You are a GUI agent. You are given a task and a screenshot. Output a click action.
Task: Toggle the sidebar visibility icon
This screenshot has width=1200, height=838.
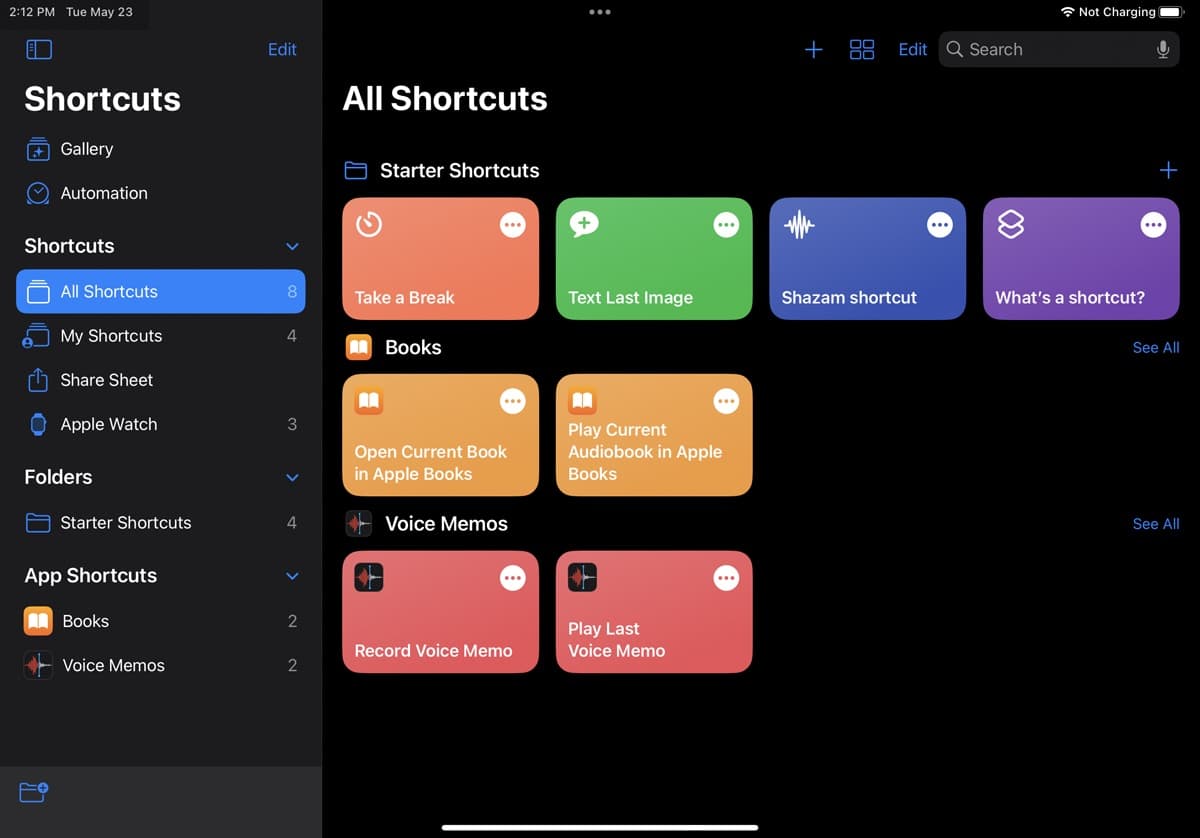(39, 50)
